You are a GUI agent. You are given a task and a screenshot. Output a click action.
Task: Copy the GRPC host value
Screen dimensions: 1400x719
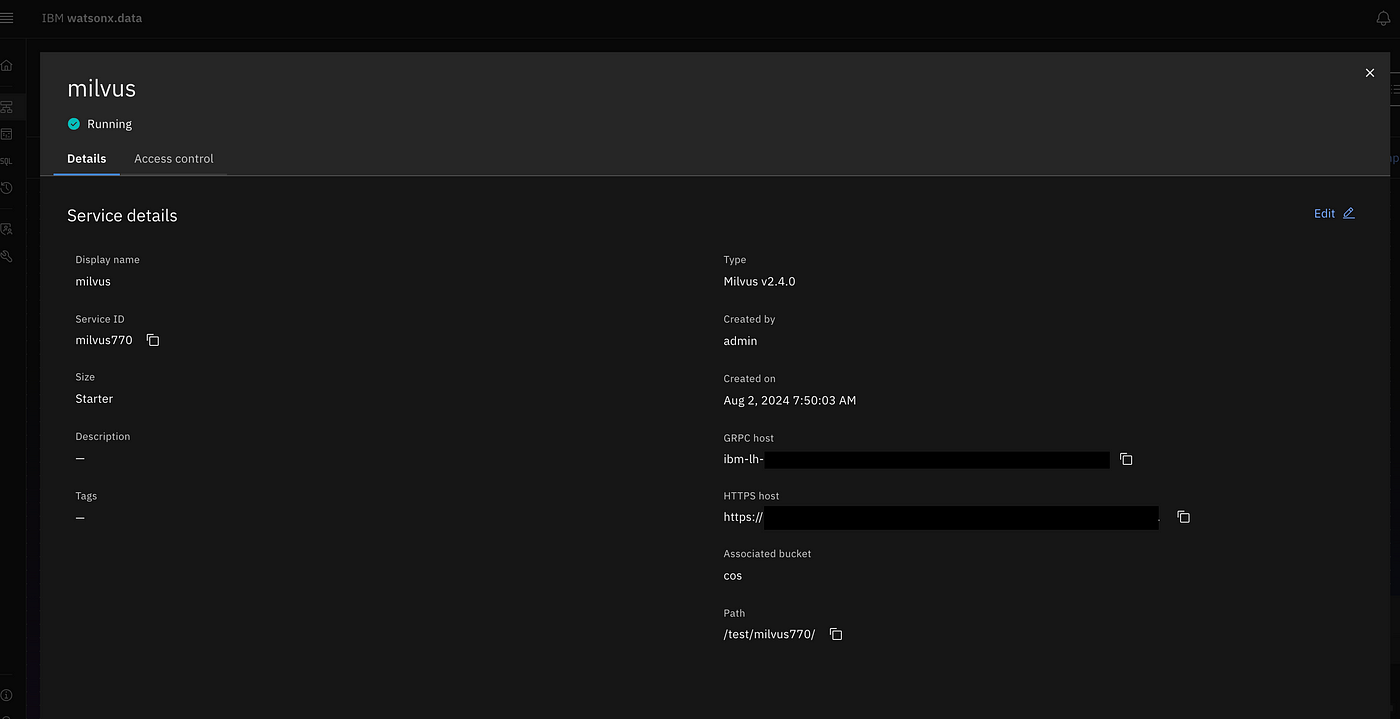coord(1126,459)
